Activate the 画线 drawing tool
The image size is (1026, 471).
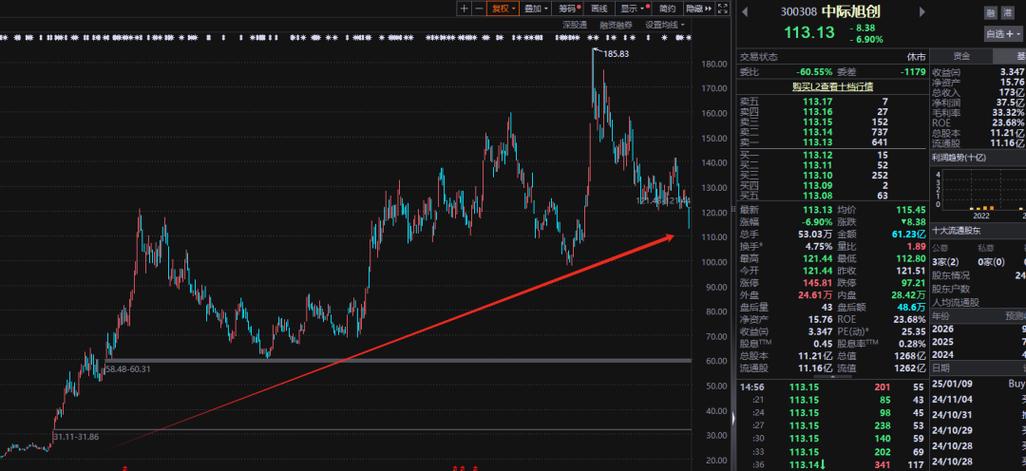click(599, 9)
